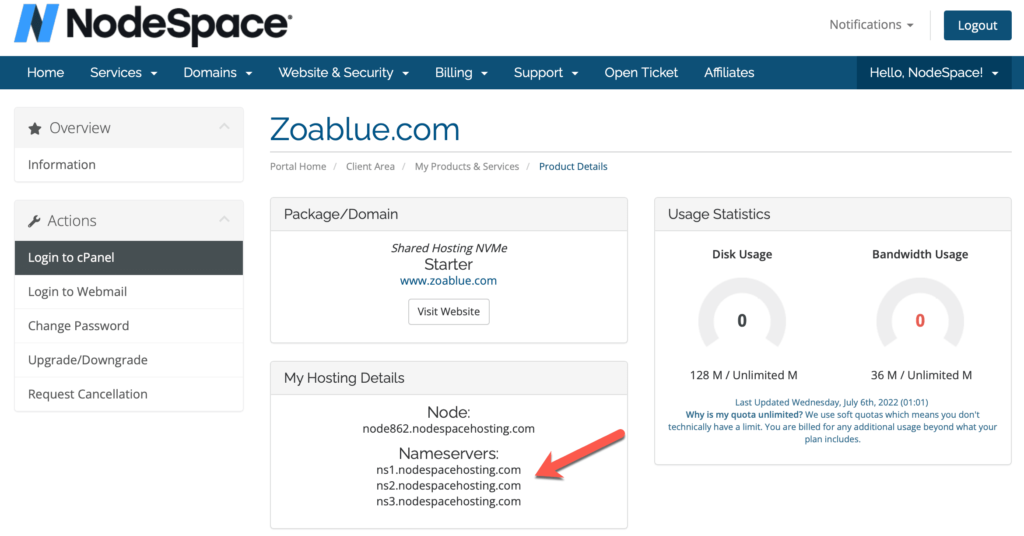Collapse the Overview panel chevron

[224, 127]
